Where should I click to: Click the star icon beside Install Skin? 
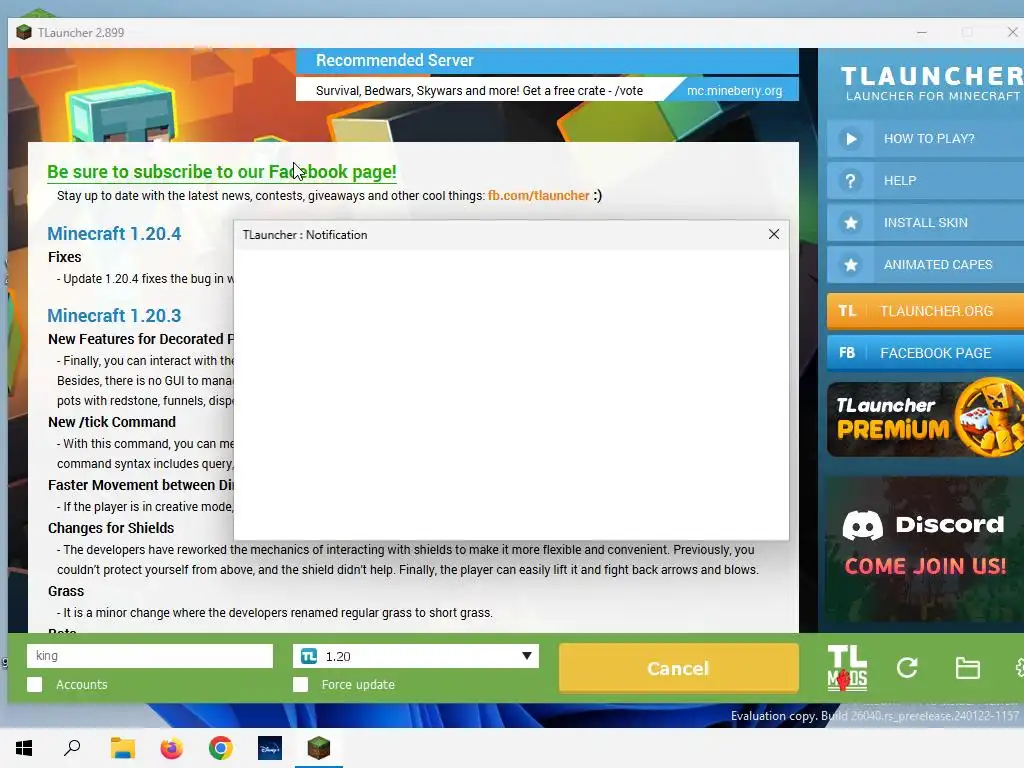851,223
